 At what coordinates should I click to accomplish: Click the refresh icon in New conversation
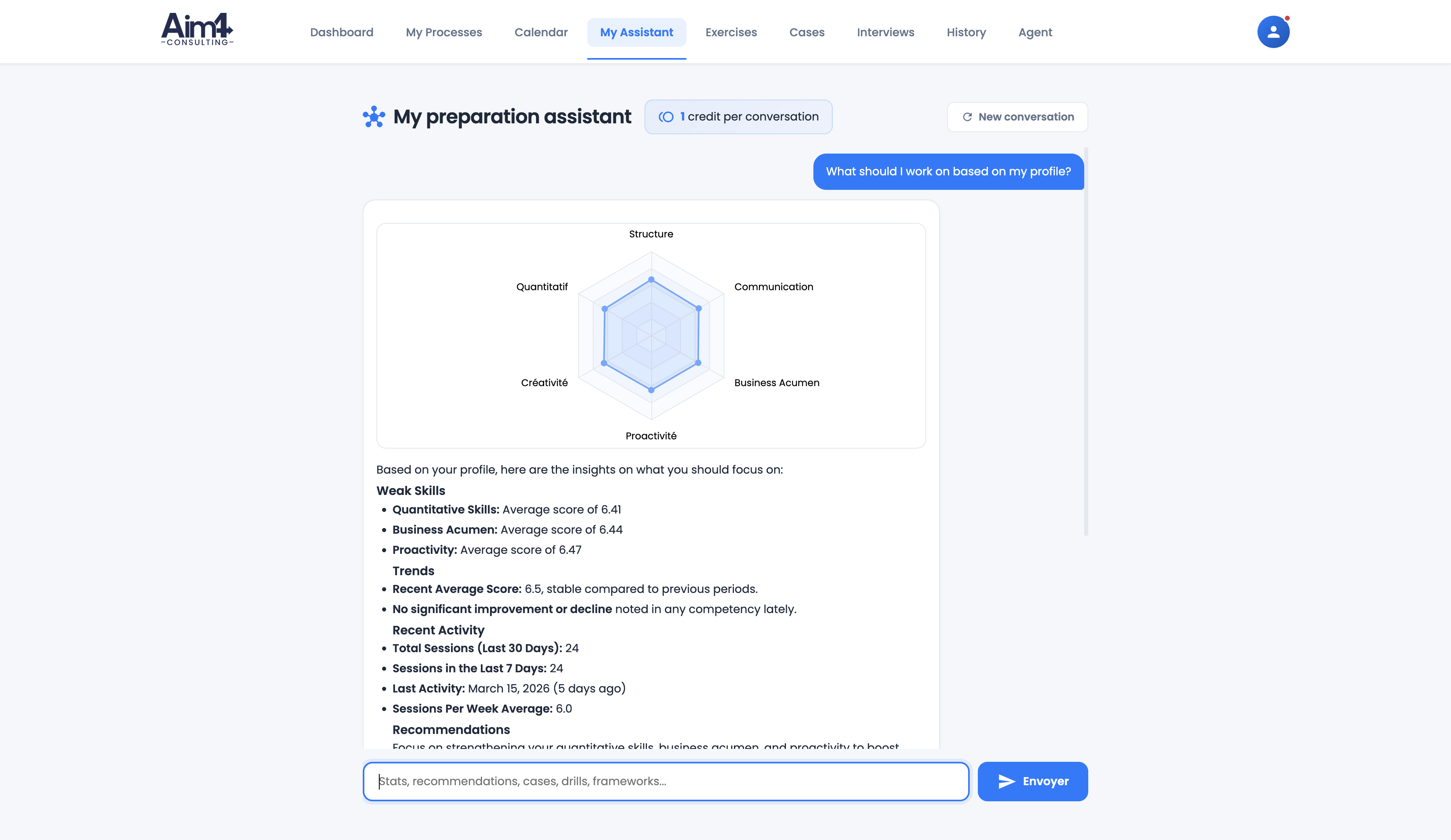[967, 117]
